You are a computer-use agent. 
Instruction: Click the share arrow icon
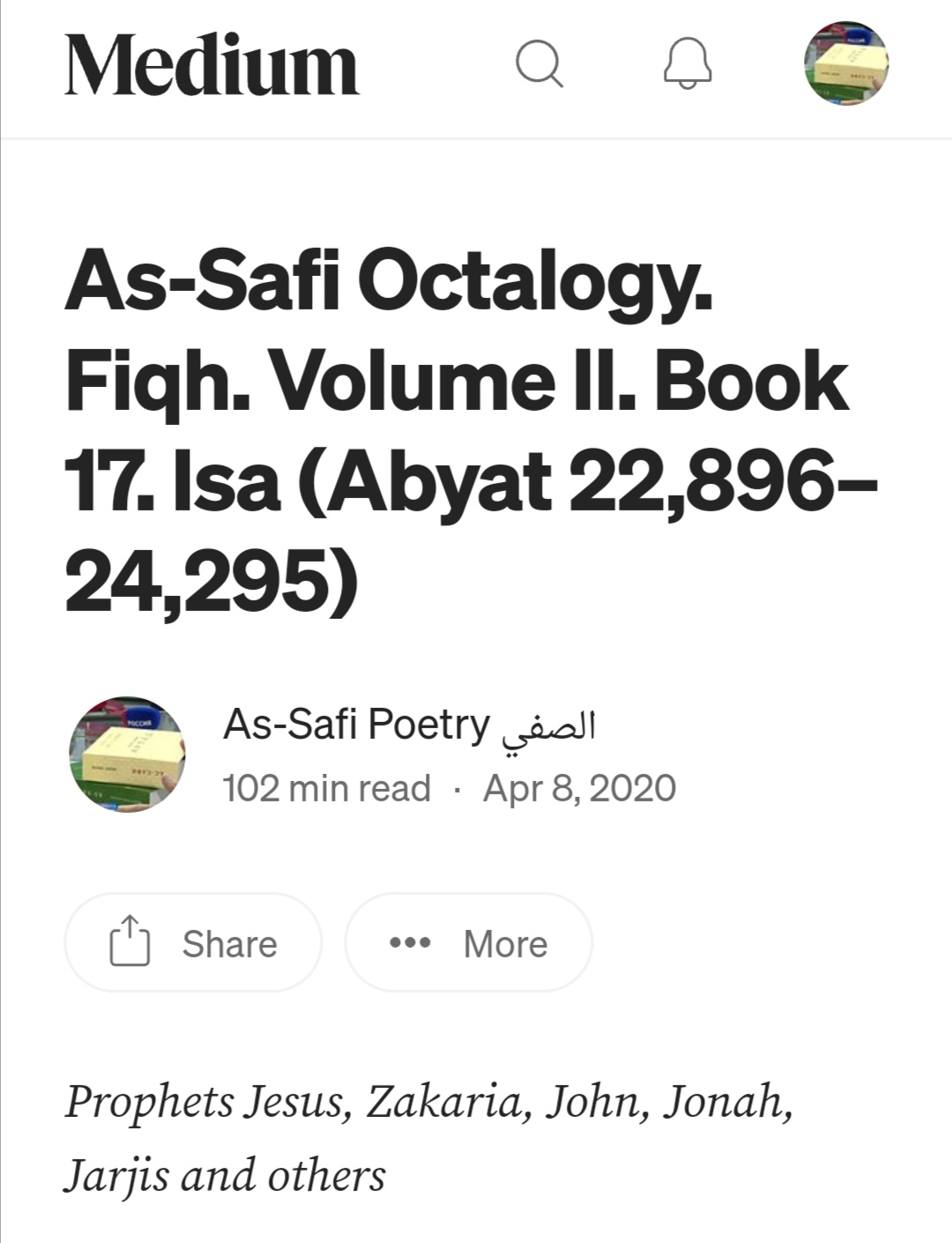(130, 942)
